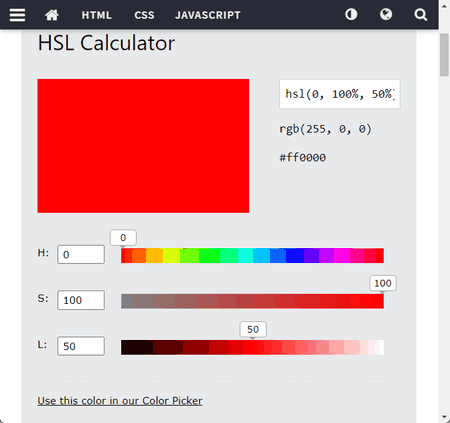
Task: Open the search magnifier icon
Action: (421, 15)
